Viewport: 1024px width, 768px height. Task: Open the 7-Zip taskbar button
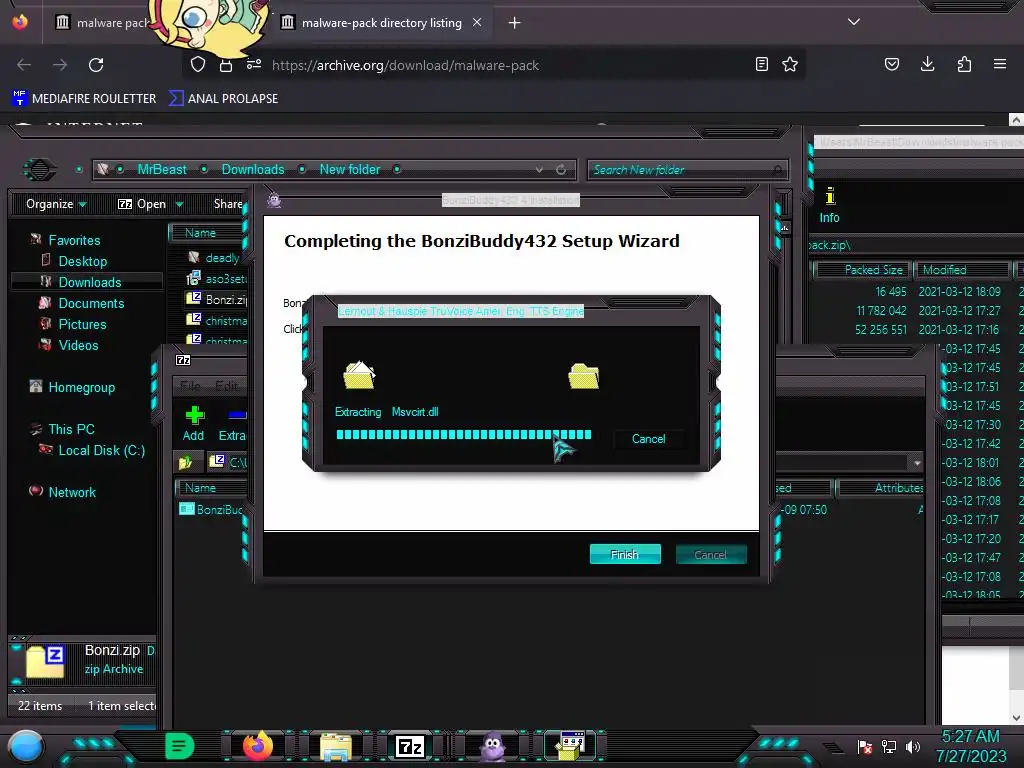click(410, 746)
